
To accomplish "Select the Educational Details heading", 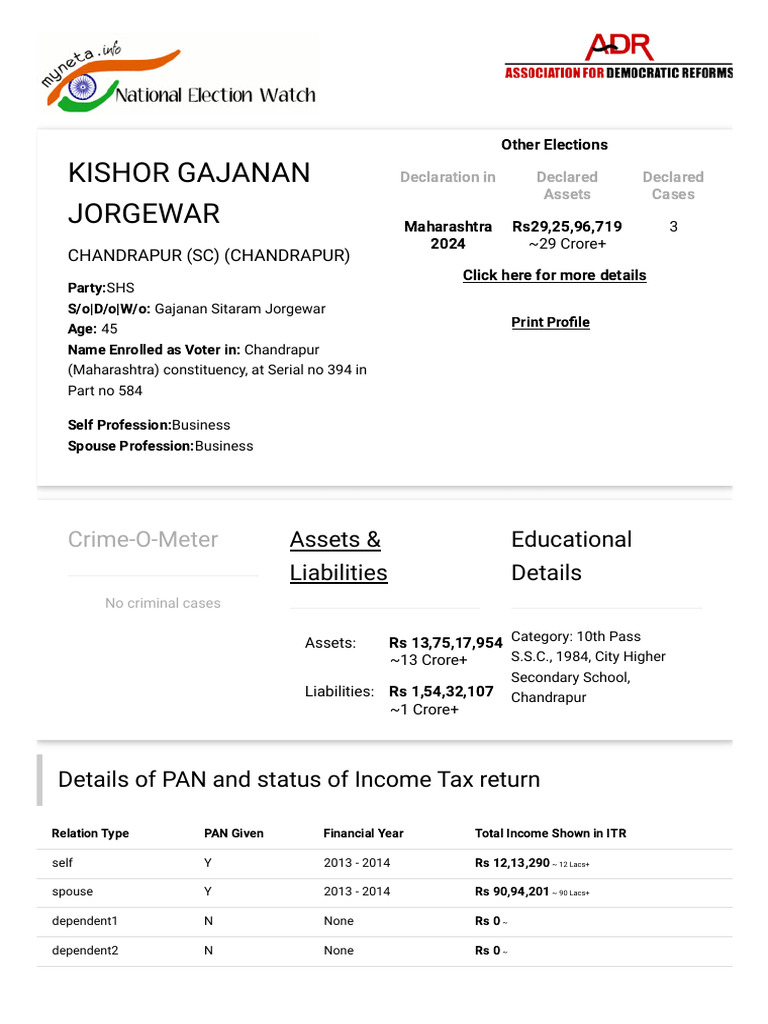I will tap(571, 556).
